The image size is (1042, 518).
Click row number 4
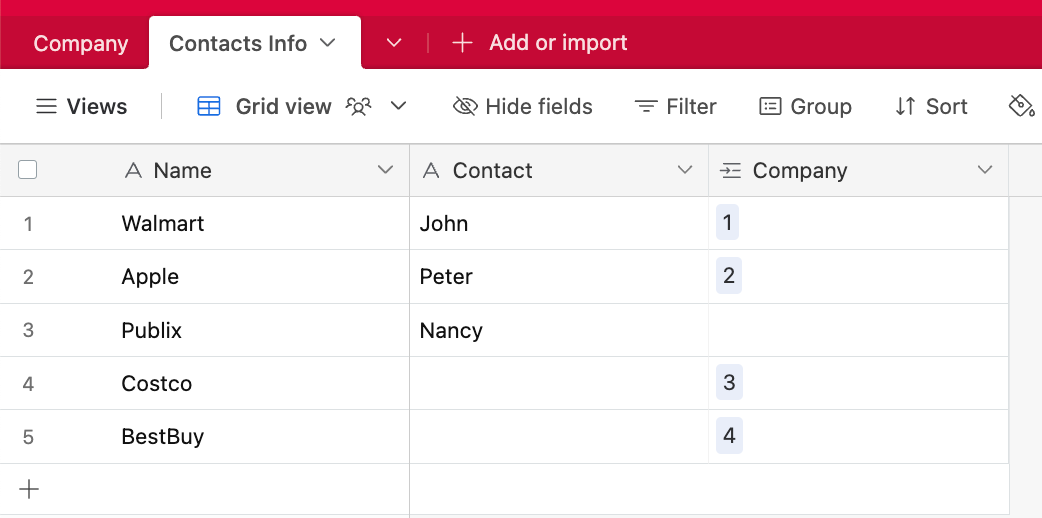tap(28, 384)
